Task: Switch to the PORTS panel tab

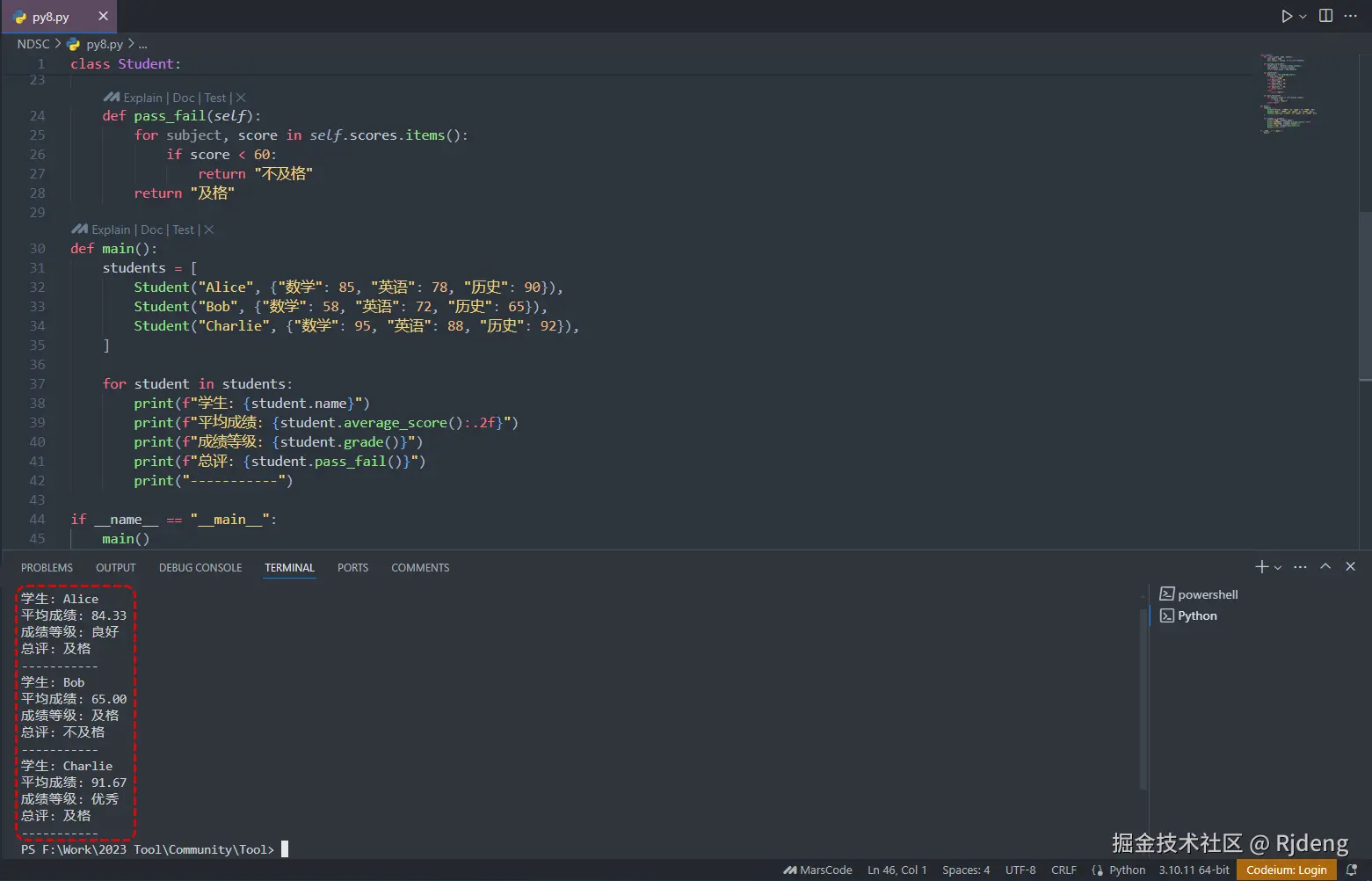Action: coord(352,568)
